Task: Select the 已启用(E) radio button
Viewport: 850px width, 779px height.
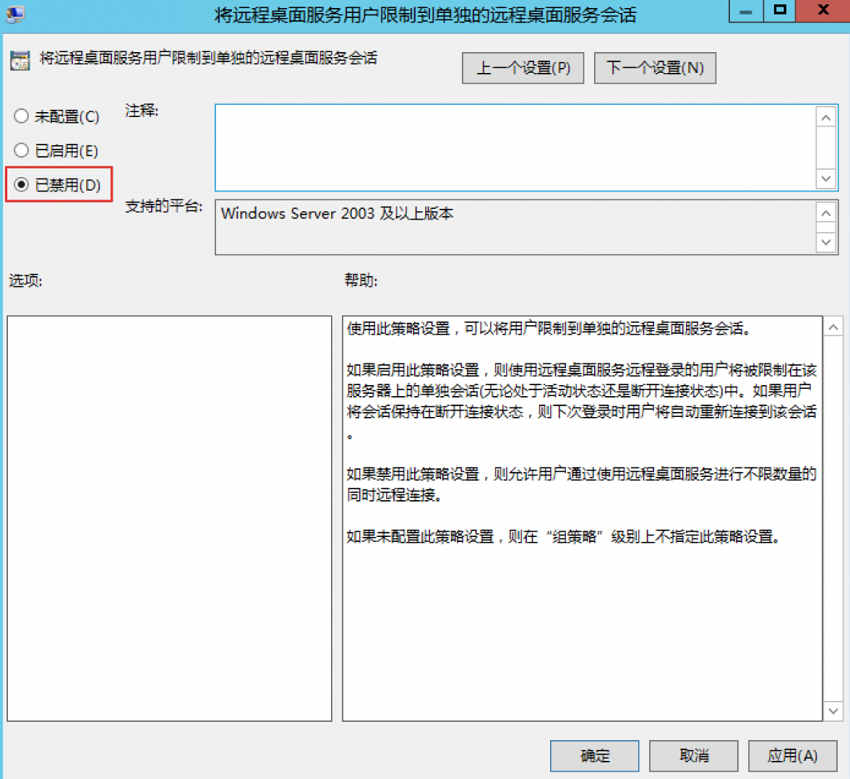Action: click(56, 151)
